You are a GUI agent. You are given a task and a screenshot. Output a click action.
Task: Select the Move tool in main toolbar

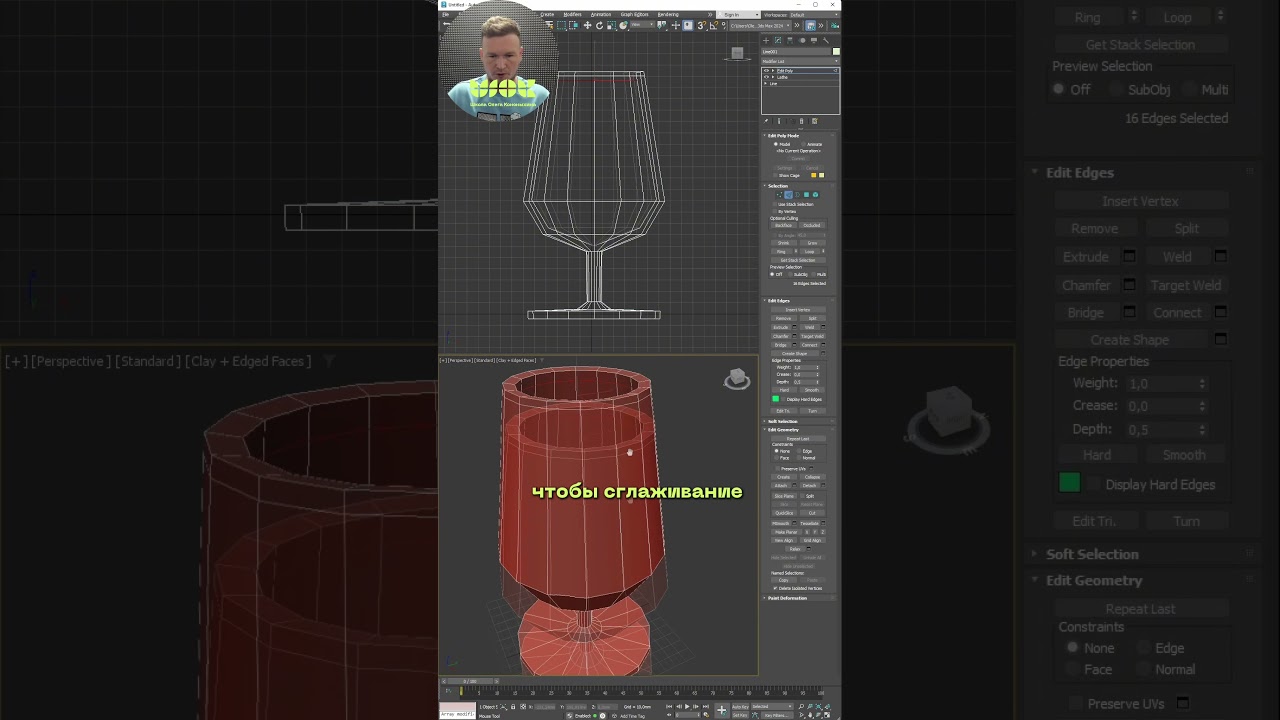coord(588,25)
